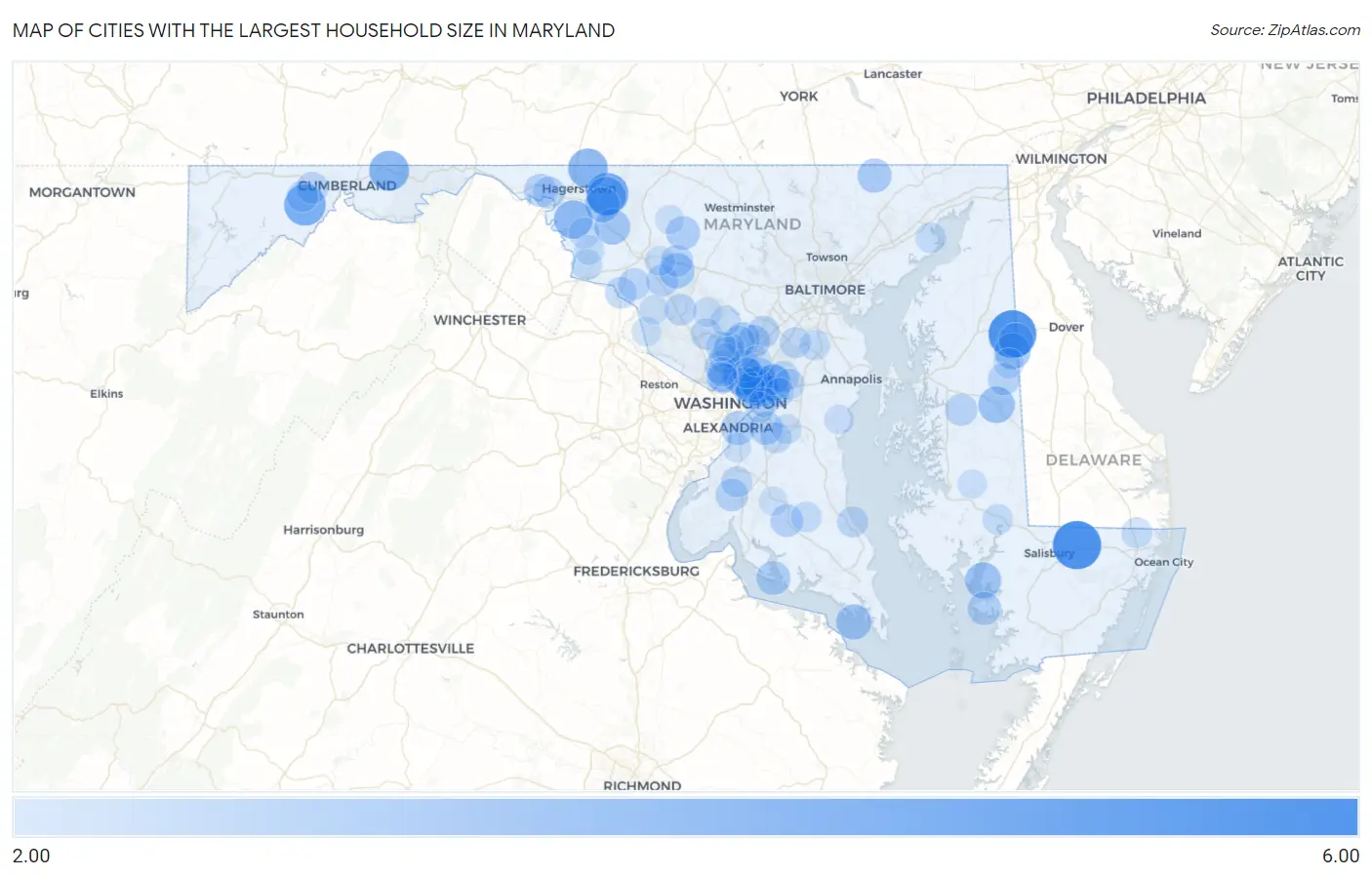The height and width of the screenshot is (877, 1372).
Task: Click the ALEXANDRIA city label
Action: pos(727,428)
